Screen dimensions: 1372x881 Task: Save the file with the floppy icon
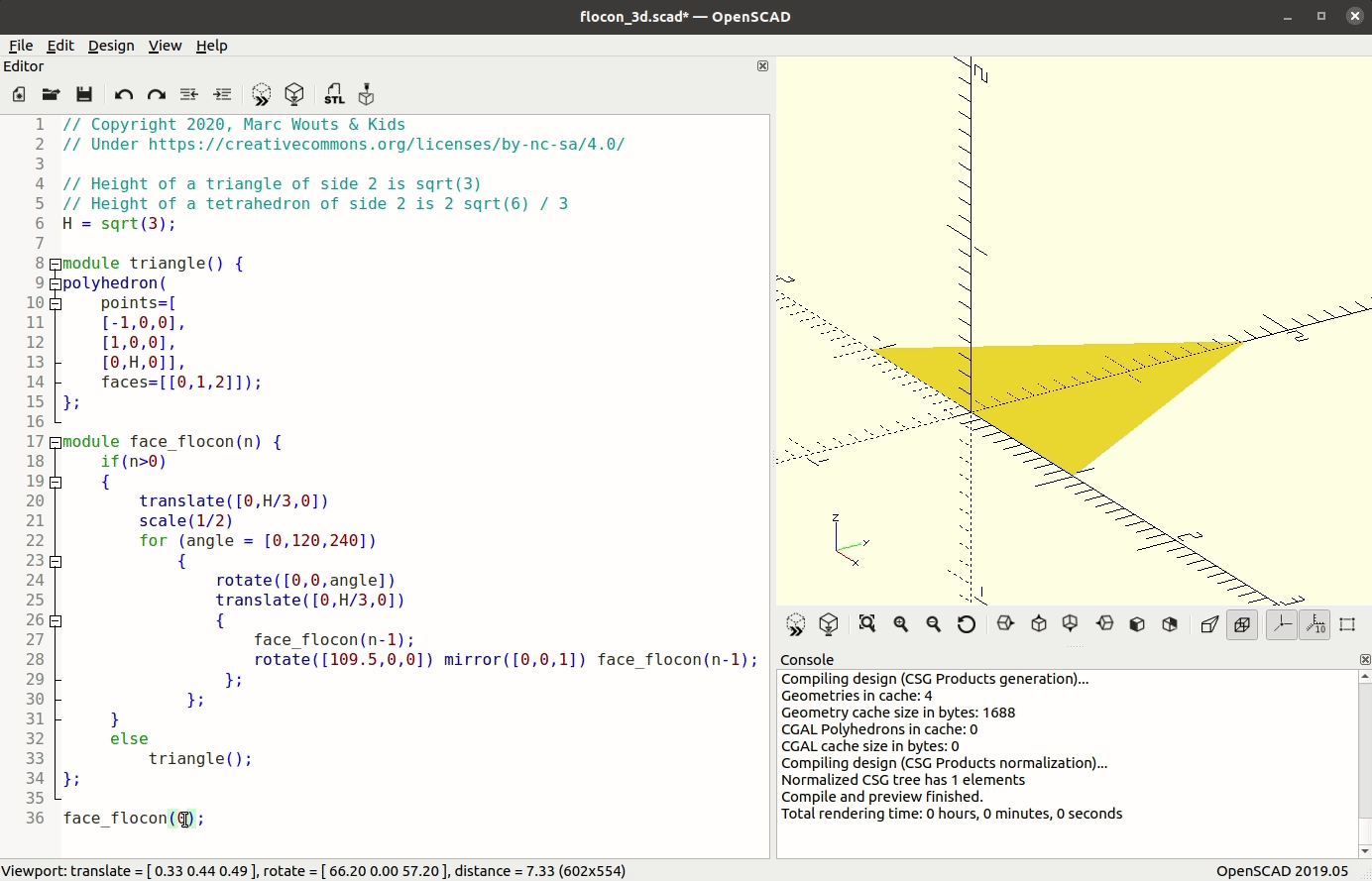(84, 94)
